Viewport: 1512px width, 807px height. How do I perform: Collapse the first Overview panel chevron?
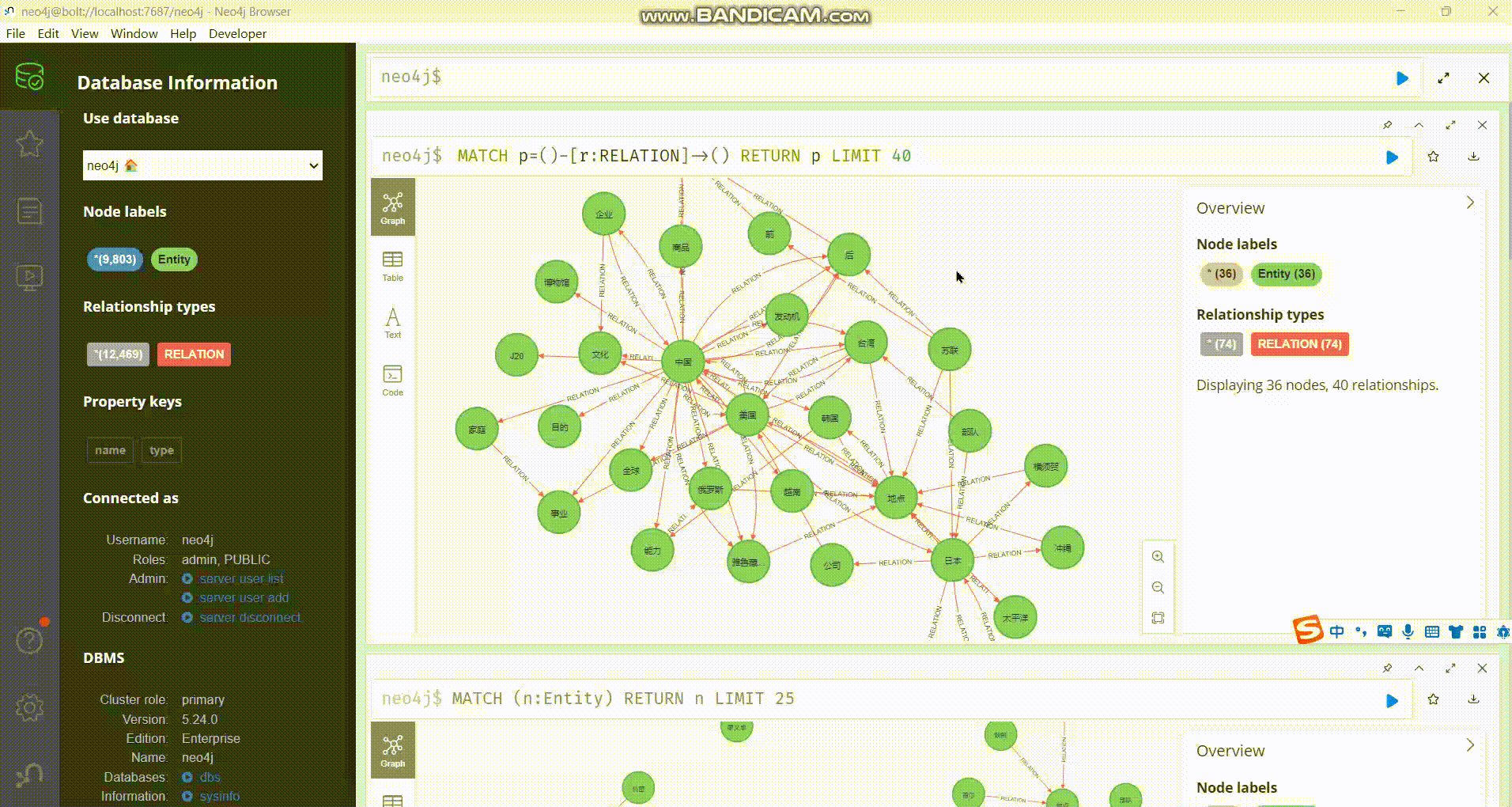pos(1470,203)
